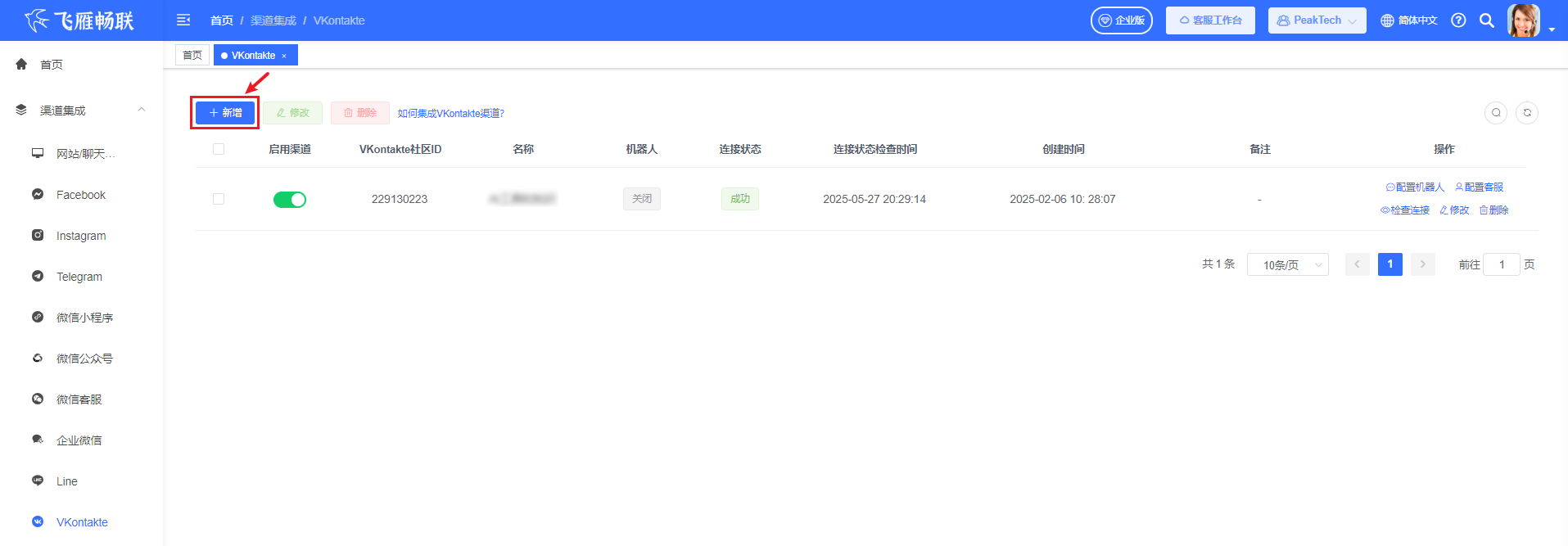Collapse the sidebar with the hamburger icon
The image size is (1568, 546).
183,20
